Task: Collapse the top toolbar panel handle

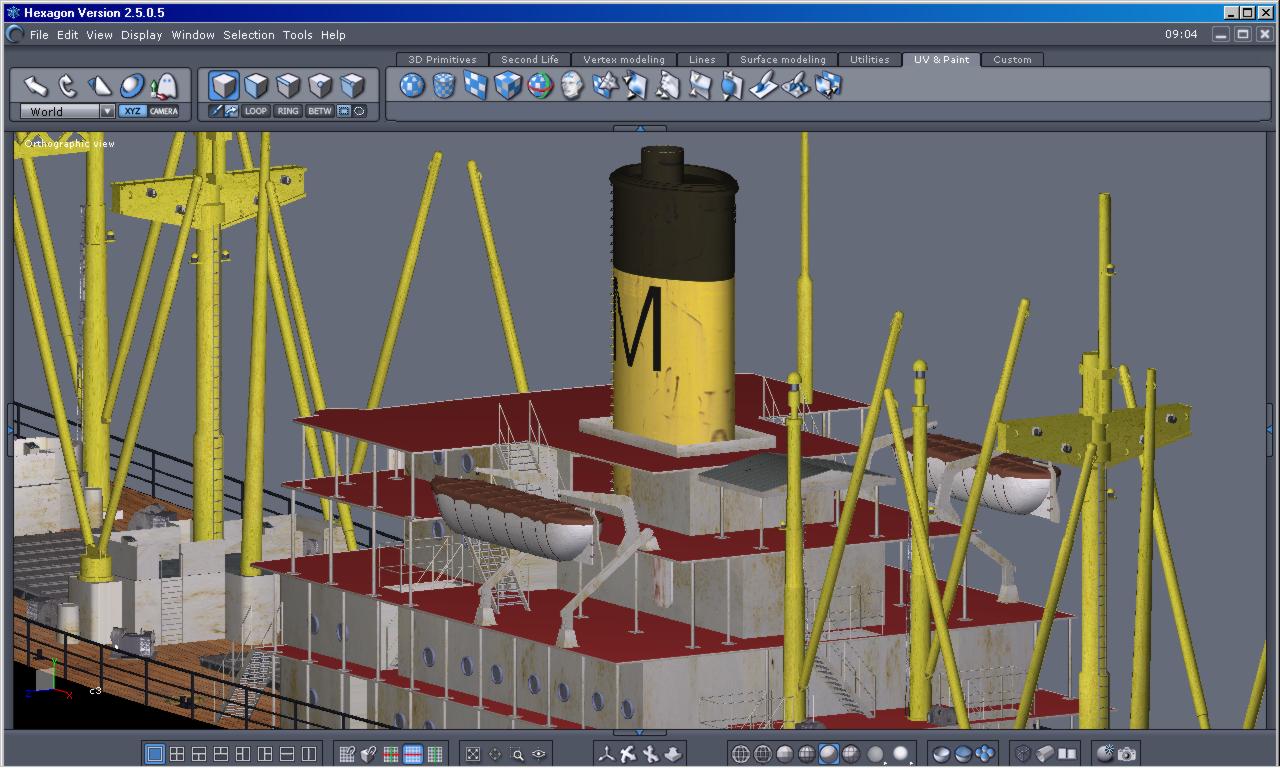Action: pos(640,128)
